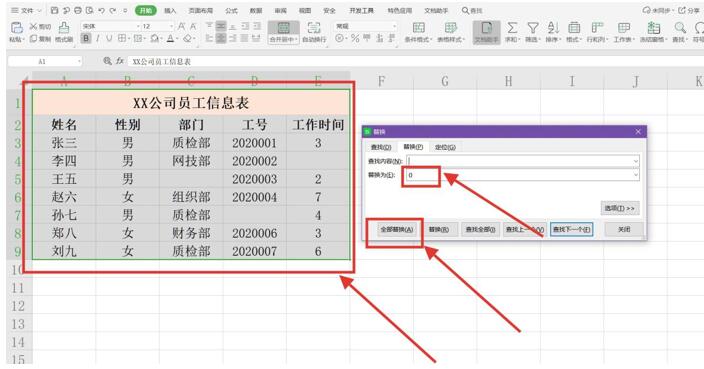704x369 pixels.
Task: Click the Sort (排序) icon
Action: [x=553, y=28]
